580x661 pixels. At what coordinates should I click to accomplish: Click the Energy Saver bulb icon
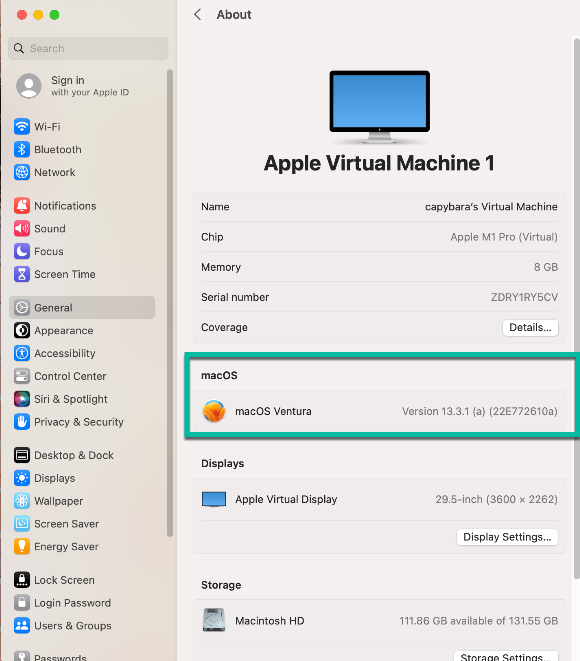[21, 546]
